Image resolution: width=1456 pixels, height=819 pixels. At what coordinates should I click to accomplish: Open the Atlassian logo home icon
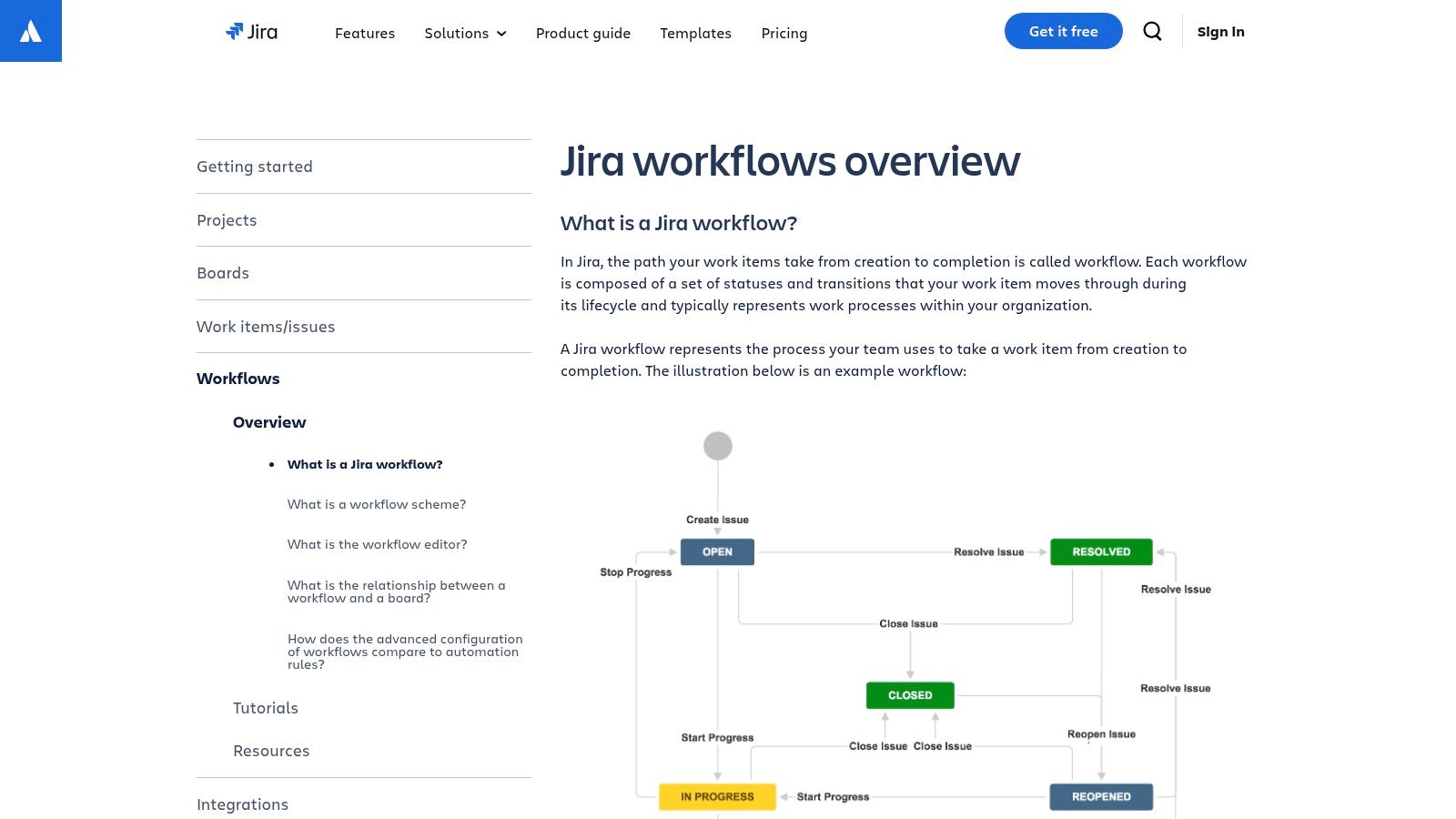coord(31,31)
